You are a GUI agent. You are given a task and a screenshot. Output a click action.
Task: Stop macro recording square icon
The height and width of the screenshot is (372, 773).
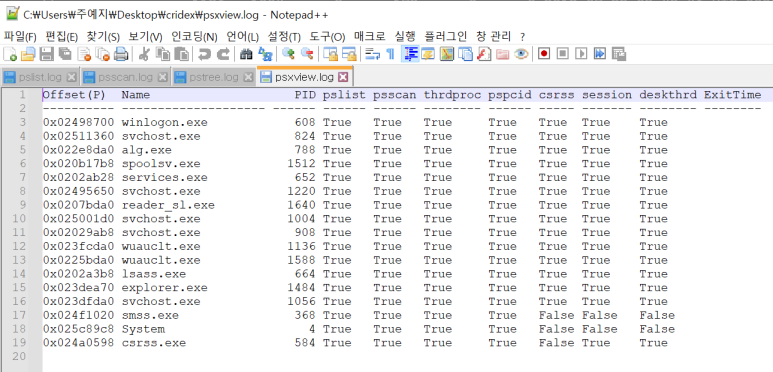coord(562,54)
